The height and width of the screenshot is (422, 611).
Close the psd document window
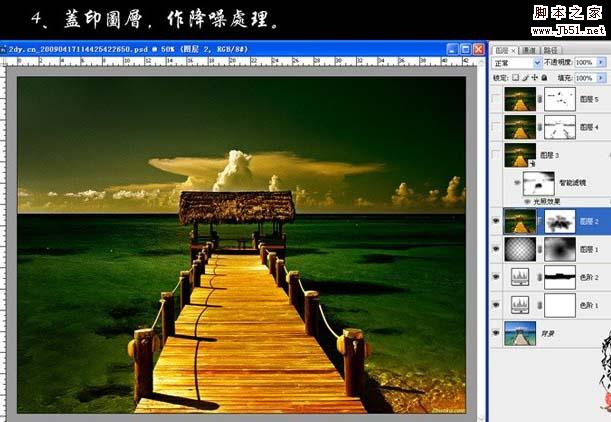pos(479,49)
